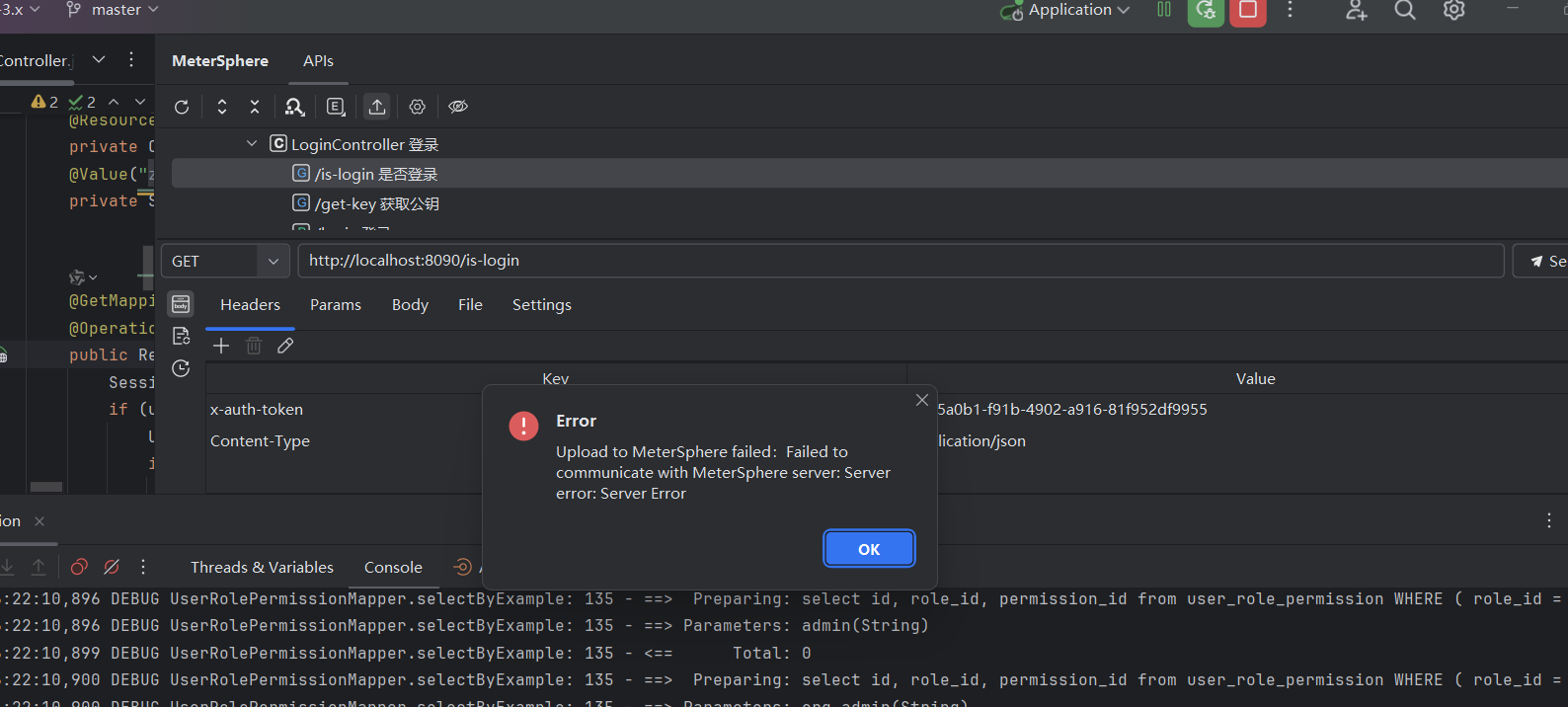This screenshot has height=707, width=1568.
Task: Click the refresh APIs toolbar icon
Action: click(x=182, y=107)
